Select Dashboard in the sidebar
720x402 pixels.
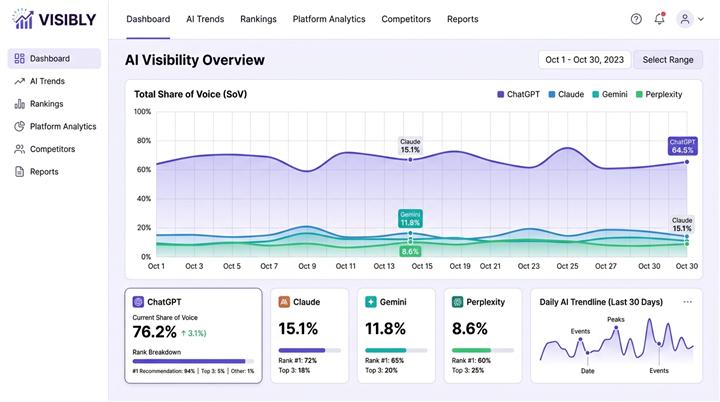[54, 58]
